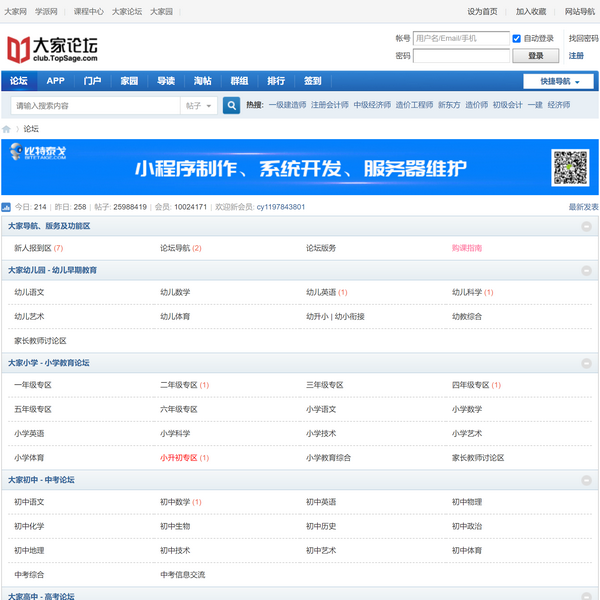Screen dimensions: 600x600
Task: Open the 购课指南 link
Action: click(467, 248)
